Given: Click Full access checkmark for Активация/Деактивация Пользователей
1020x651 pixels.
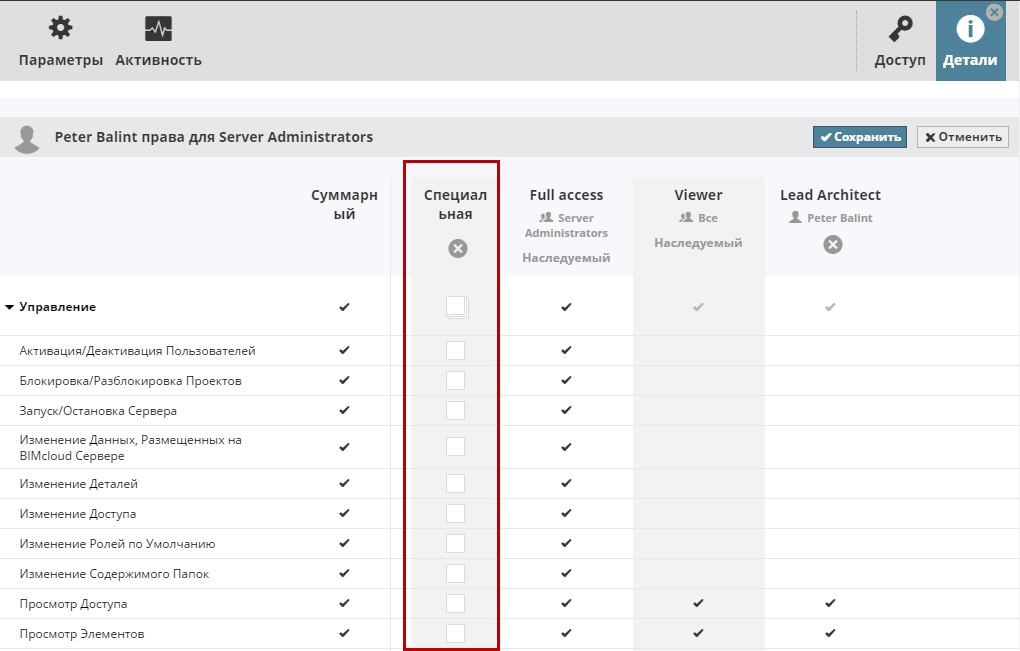Looking at the screenshot, I should (566, 351).
